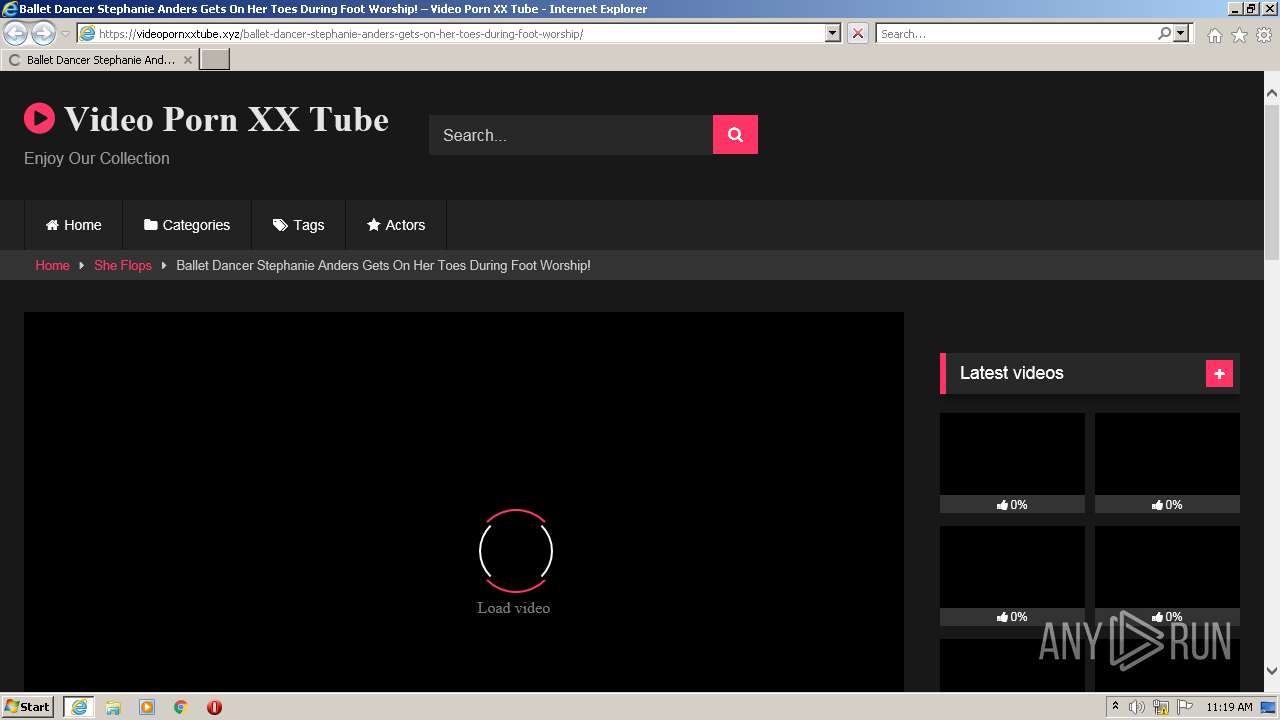This screenshot has width=1280, height=720.
Task: Follow the She Flops breadcrumb link
Action: pyautogui.click(x=123, y=265)
